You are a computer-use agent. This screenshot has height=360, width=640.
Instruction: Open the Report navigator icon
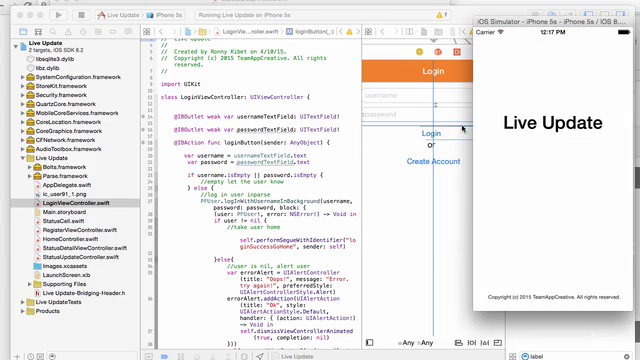point(128,31)
